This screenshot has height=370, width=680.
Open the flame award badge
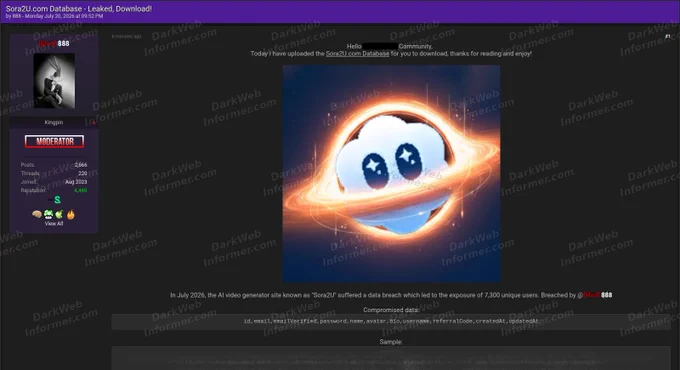70,214
